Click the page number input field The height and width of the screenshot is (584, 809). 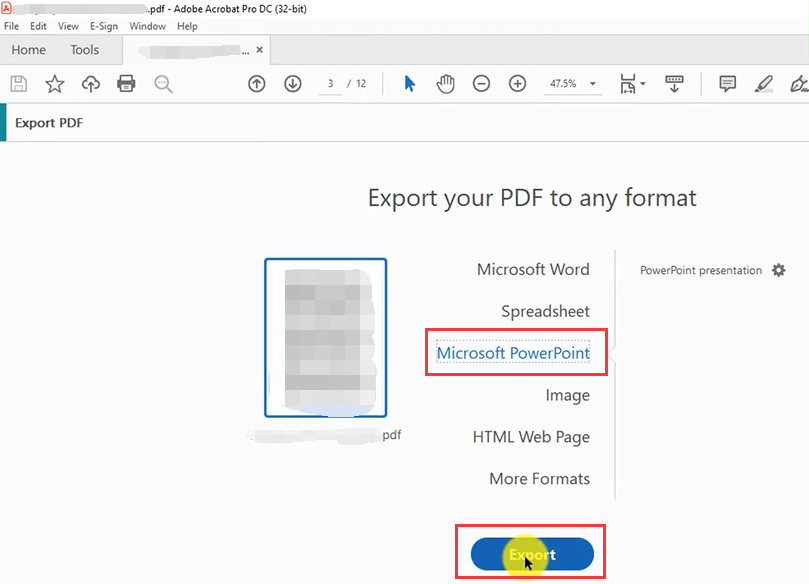point(330,84)
